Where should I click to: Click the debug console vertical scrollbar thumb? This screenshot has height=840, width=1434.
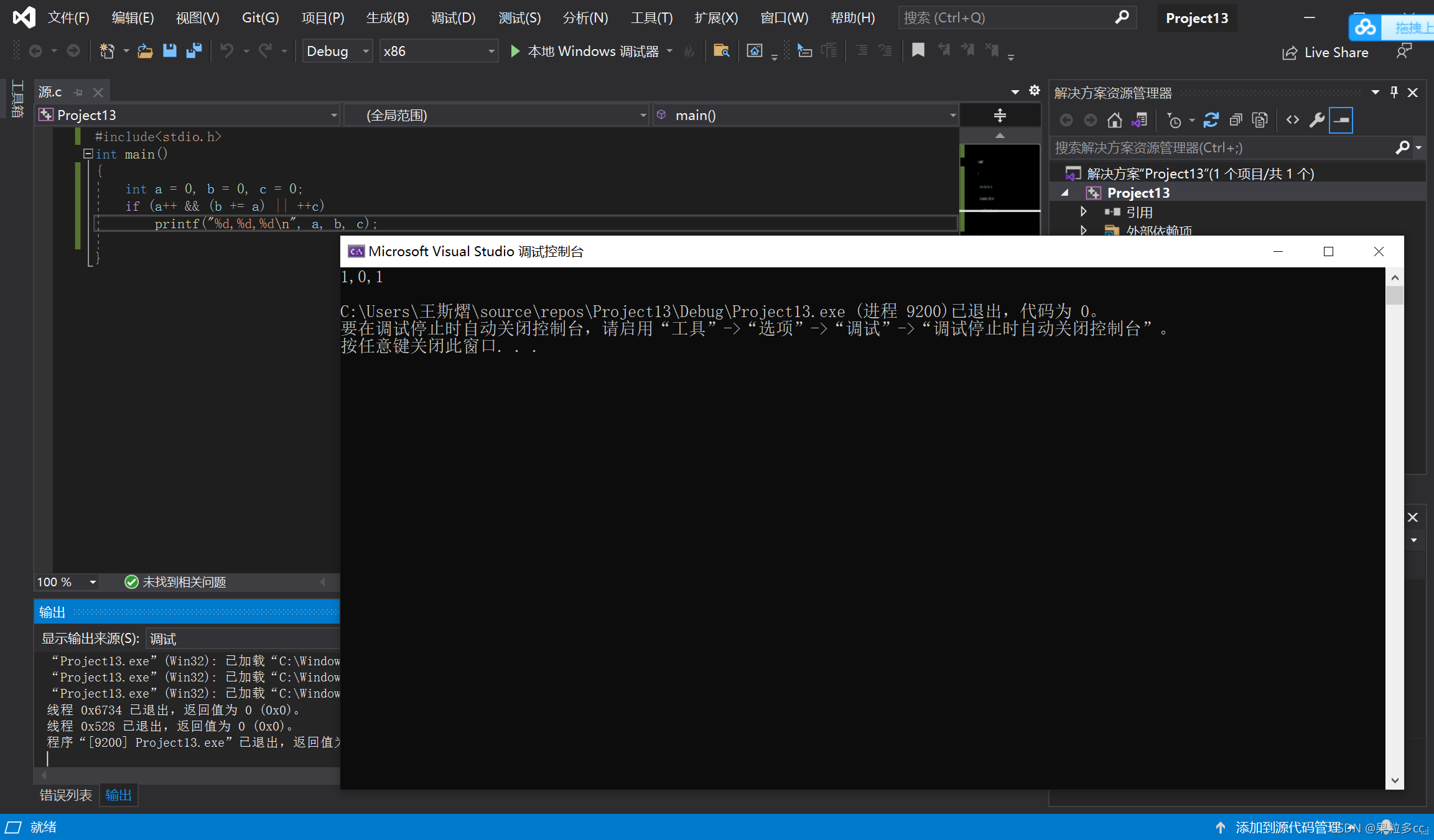1395,295
